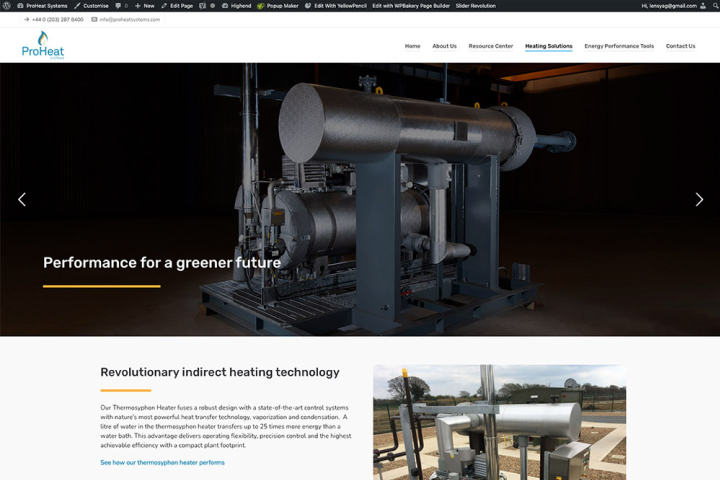Advance to the next slide with right arrow
This screenshot has height=480, width=720.
[699, 199]
